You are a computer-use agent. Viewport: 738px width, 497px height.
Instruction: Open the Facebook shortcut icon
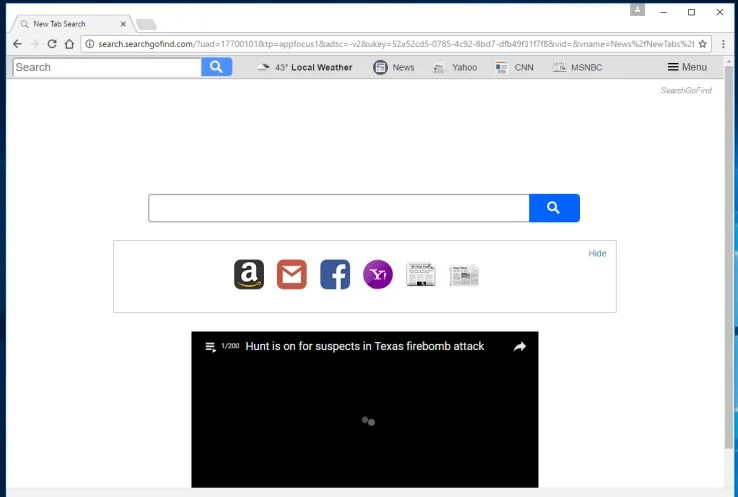(335, 274)
